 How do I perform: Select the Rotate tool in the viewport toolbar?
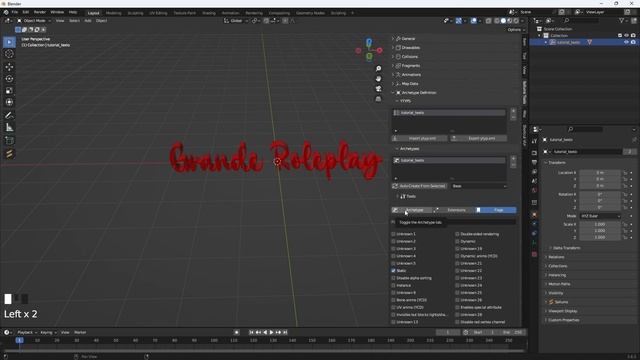(9, 79)
